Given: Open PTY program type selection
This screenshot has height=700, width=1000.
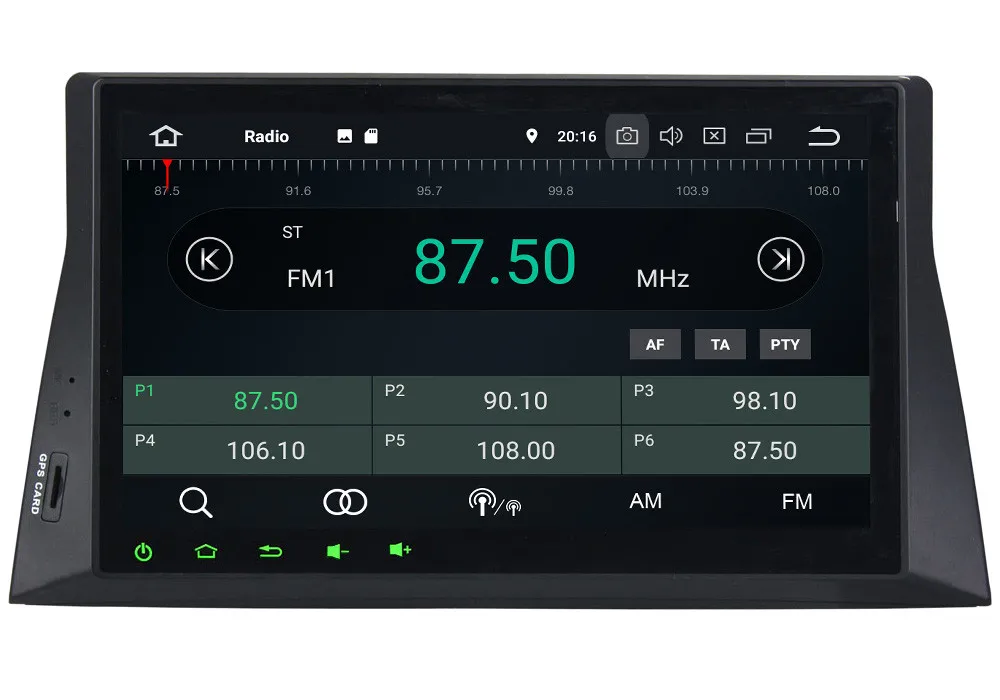Looking at the screenshot, I should click(x=785, y=344).
